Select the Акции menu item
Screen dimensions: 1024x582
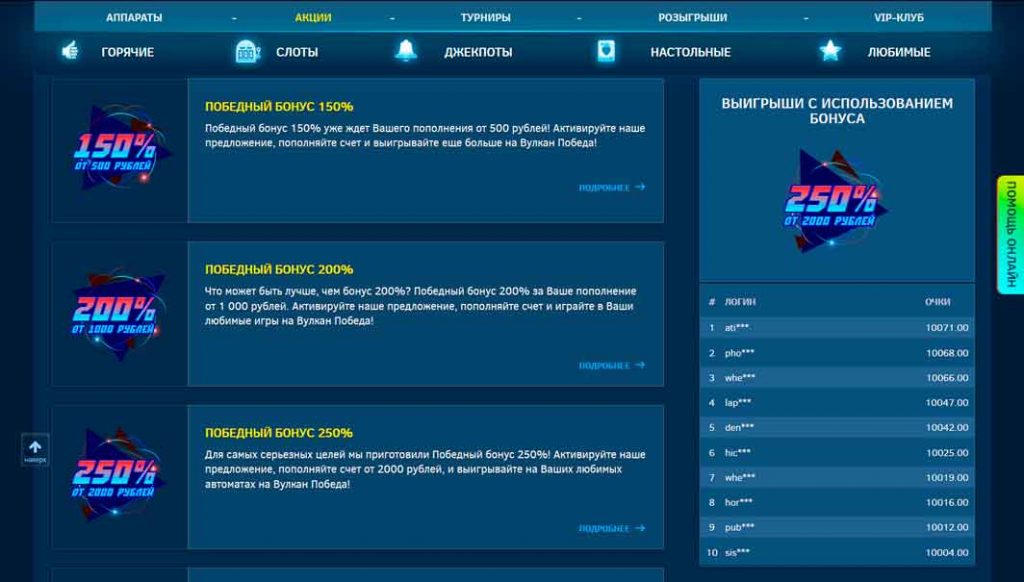tap(313, 18)
